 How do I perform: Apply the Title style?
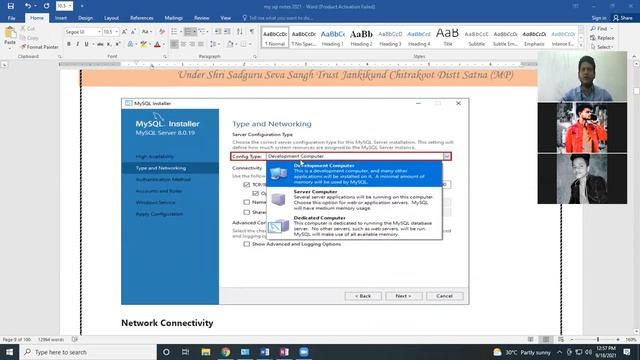pos(448,38)
